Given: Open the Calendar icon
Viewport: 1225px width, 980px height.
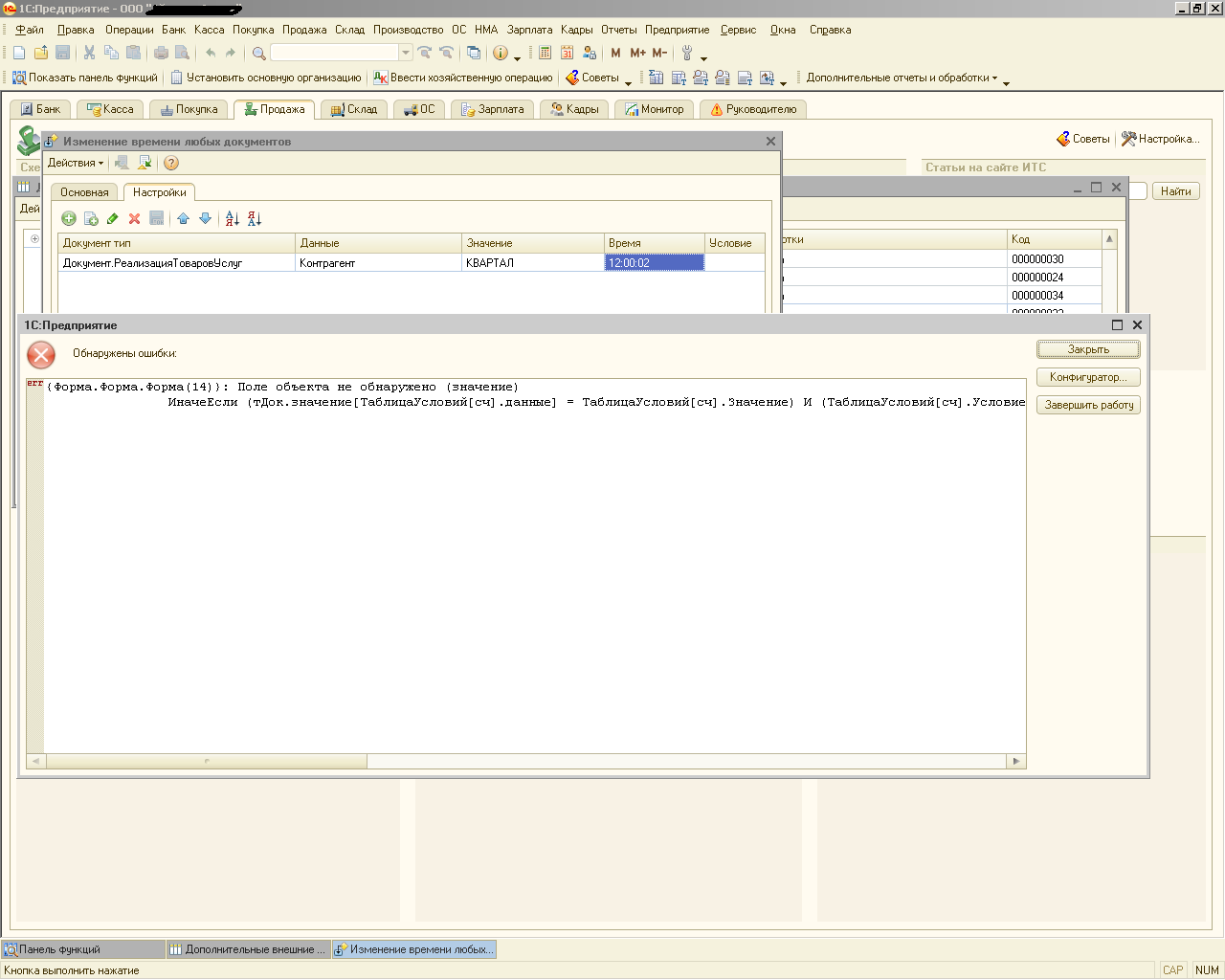Looking at the screenshot, I should point(567,53).
